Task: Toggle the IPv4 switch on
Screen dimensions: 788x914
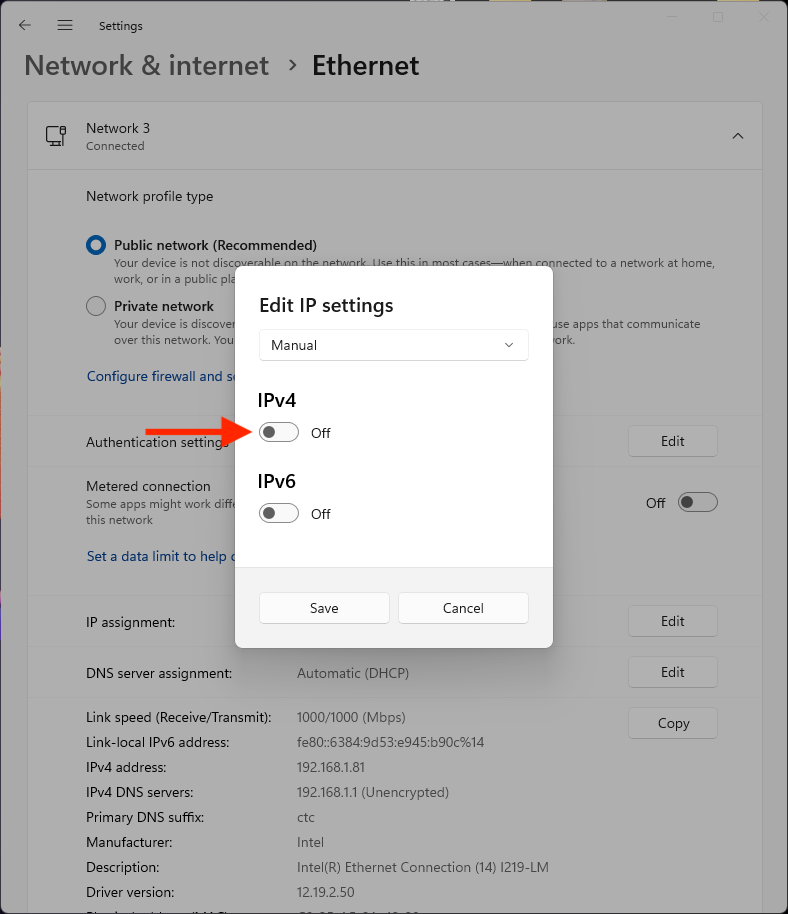Action: 279,432
